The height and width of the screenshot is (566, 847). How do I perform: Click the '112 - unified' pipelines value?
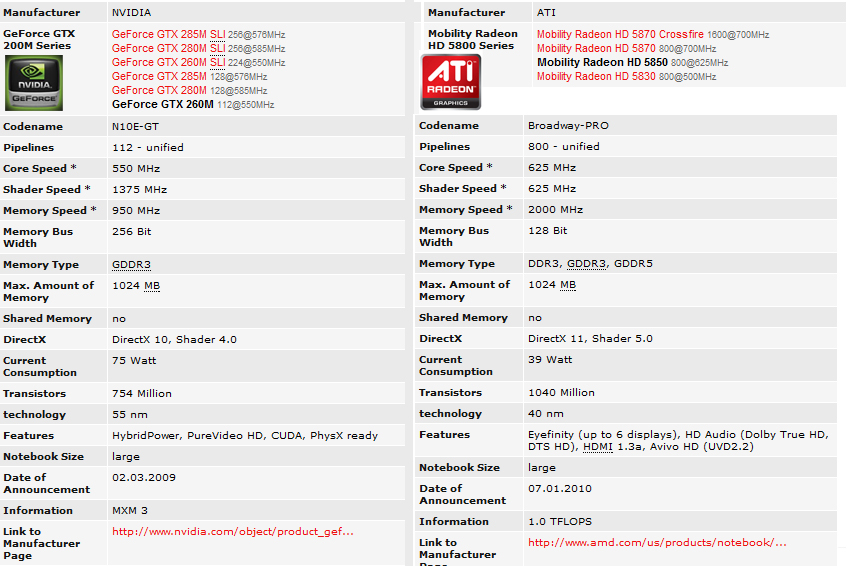pos(147,147)
